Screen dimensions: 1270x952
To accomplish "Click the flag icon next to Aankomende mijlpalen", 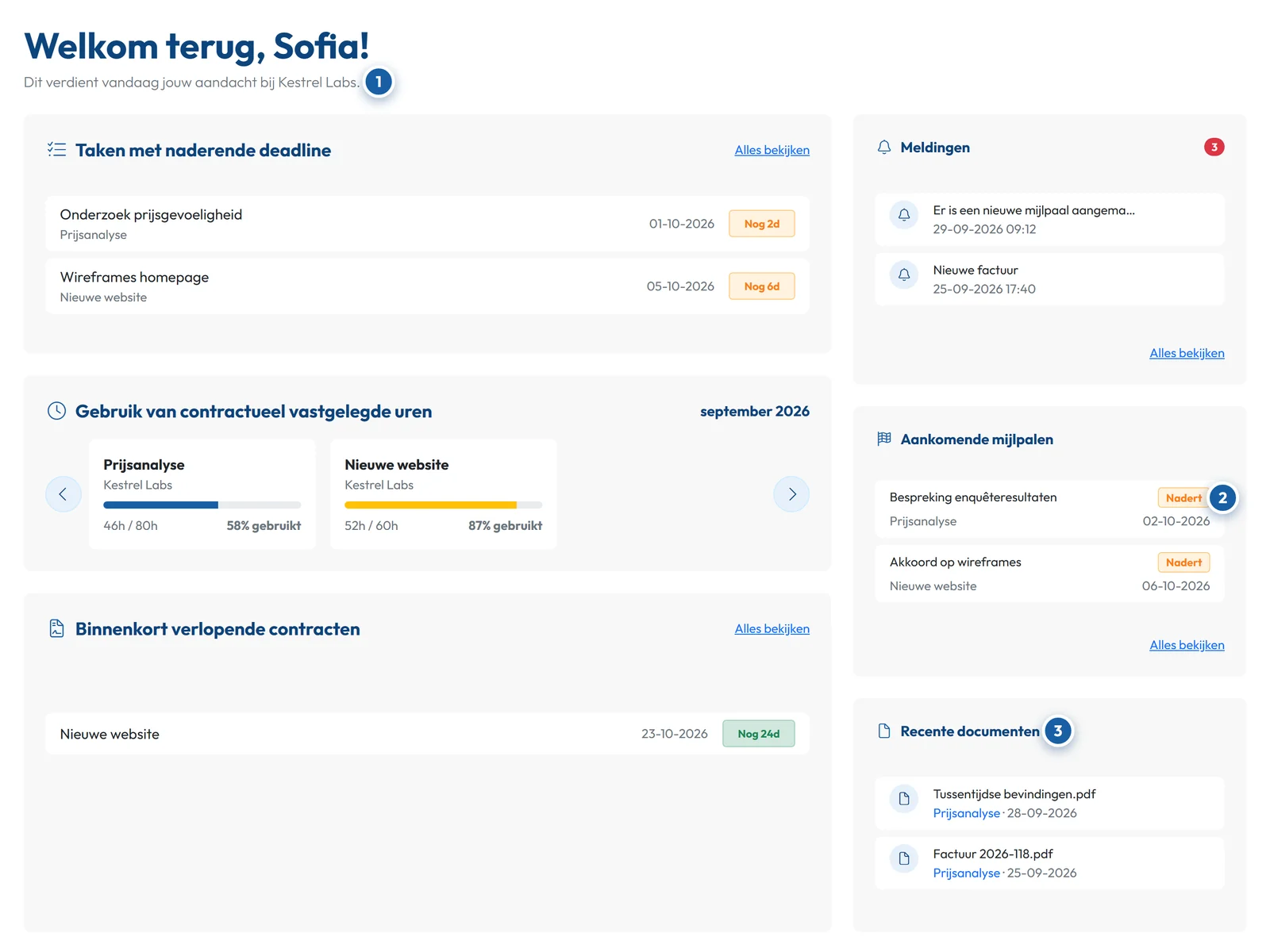I will 884,439.
